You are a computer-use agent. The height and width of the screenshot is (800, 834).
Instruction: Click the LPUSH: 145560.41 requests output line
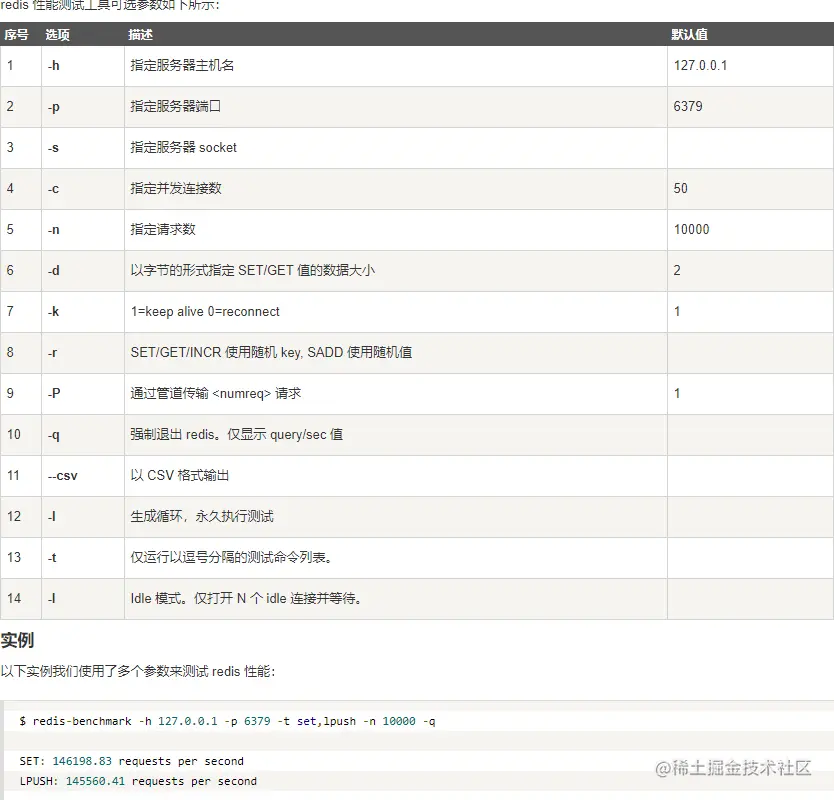138,781
